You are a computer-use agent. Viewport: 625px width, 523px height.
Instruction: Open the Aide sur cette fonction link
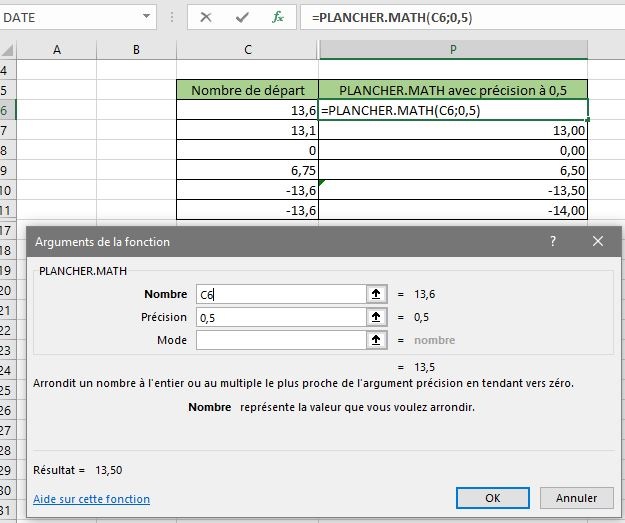pyautogui.click(x=91, y=499)
